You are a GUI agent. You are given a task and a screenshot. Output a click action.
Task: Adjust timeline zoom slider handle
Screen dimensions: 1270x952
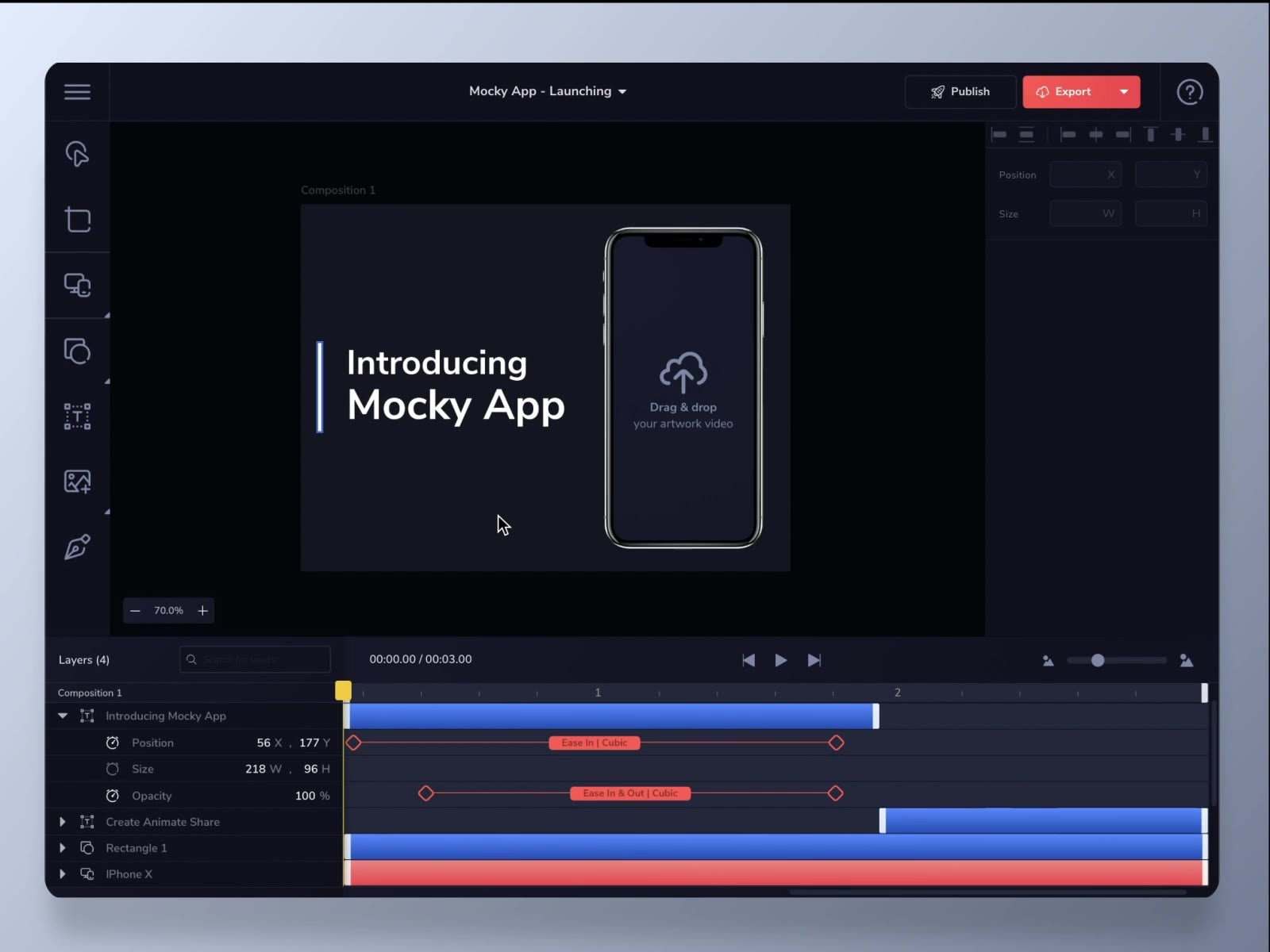point(1098,660)
